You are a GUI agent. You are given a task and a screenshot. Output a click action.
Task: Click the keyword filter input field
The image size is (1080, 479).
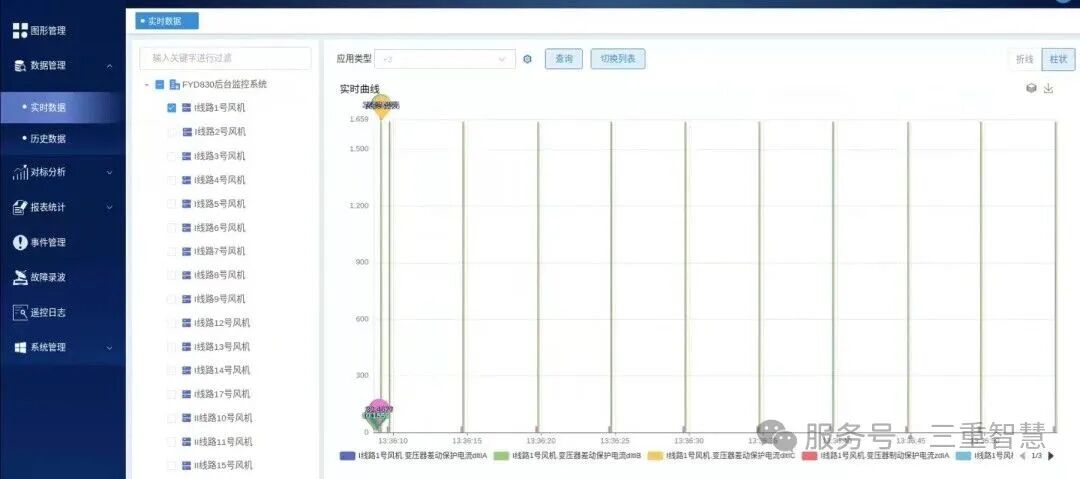click(x=225, y=59)
